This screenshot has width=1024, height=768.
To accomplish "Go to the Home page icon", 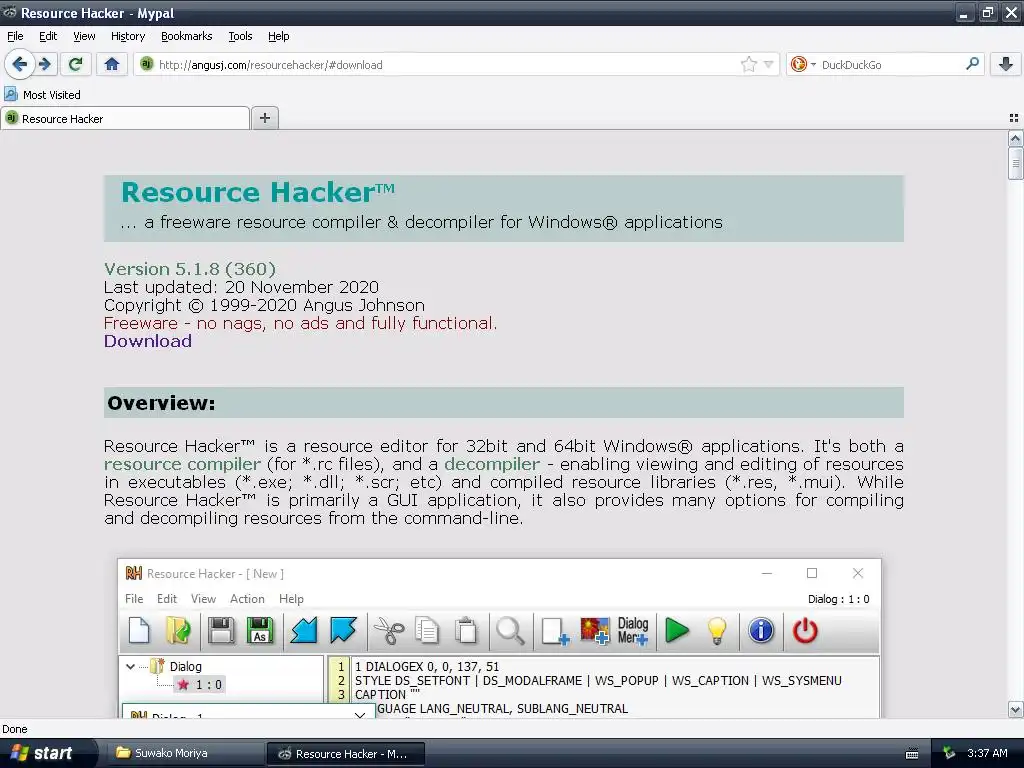I will (112, 64).
